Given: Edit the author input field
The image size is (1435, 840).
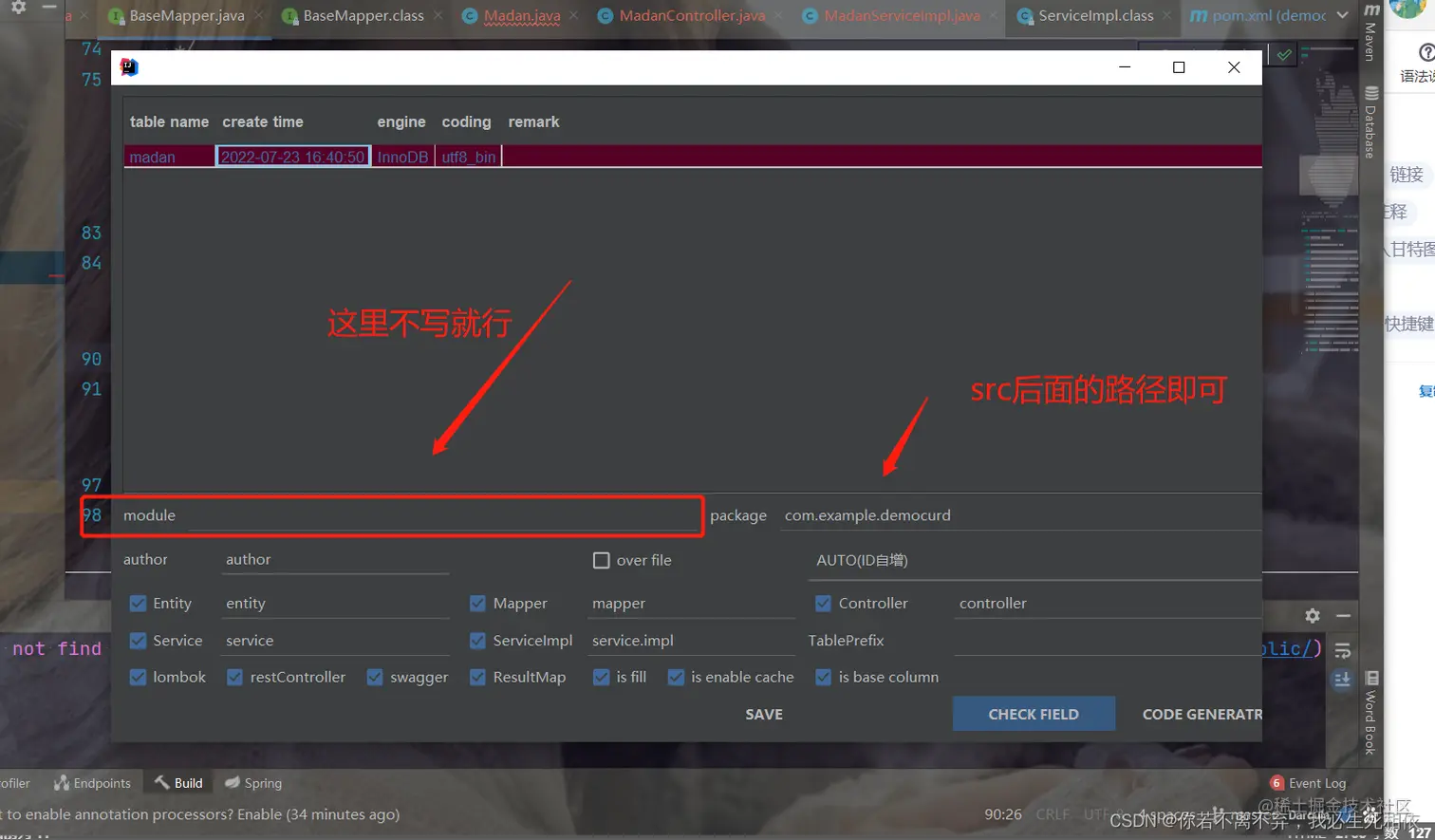Looking at the screenshot, I should (x=336, y=560).
